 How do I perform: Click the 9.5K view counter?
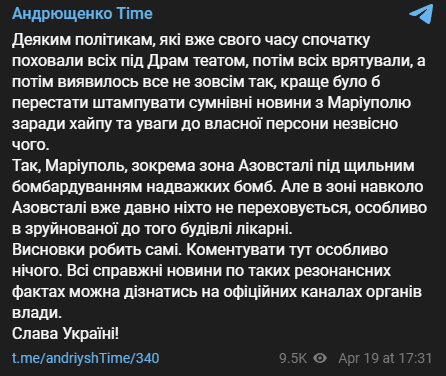coord(293,358)
